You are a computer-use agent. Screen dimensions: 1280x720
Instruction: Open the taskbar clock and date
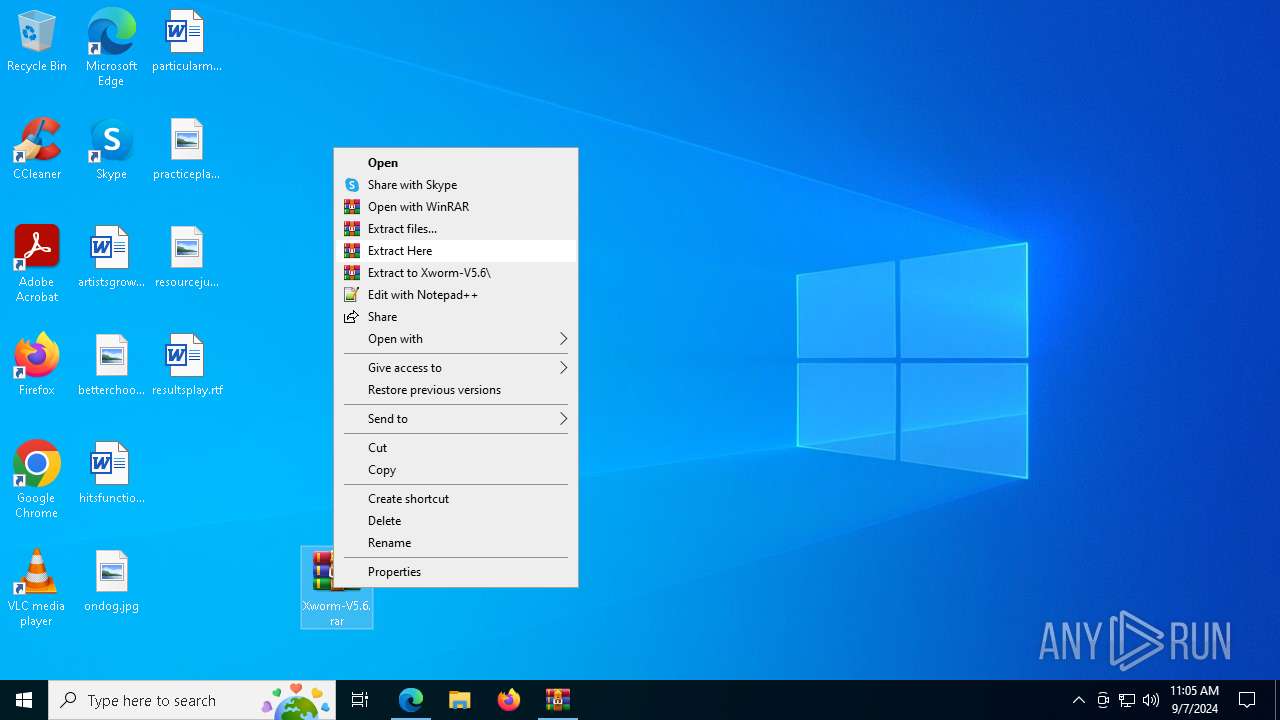[1194, 700]
